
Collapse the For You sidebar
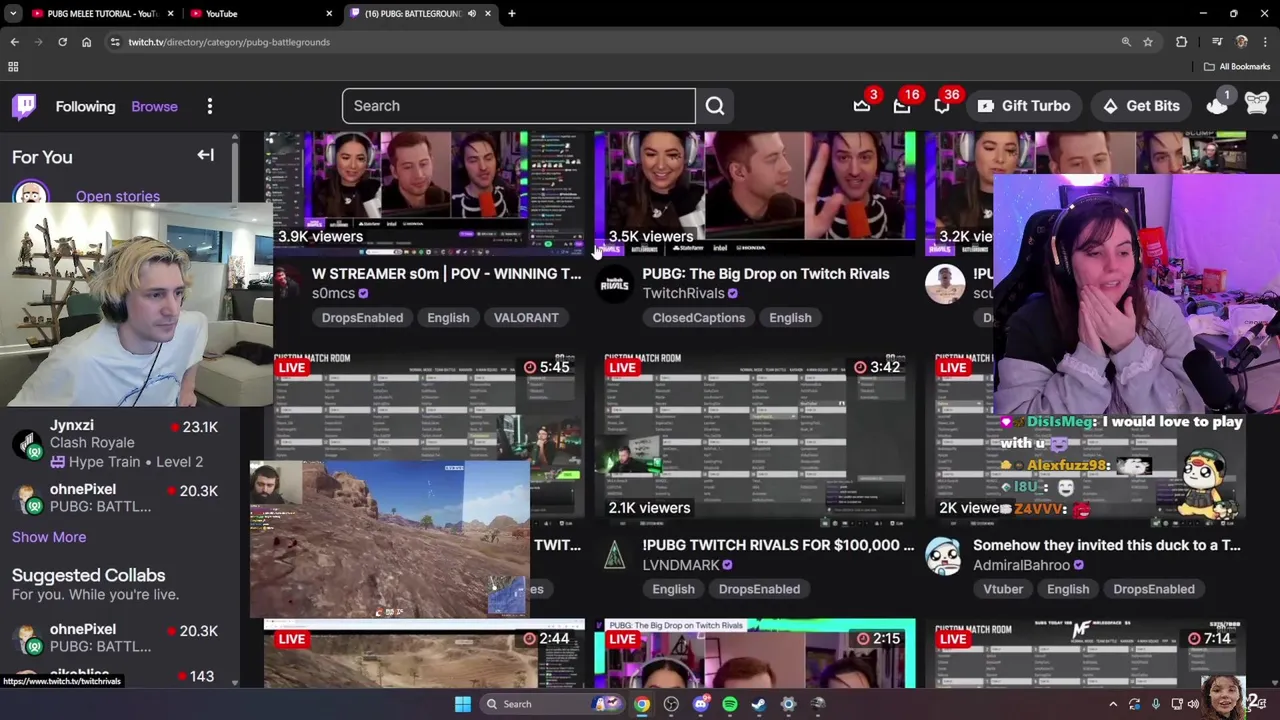tap(205, 155)
